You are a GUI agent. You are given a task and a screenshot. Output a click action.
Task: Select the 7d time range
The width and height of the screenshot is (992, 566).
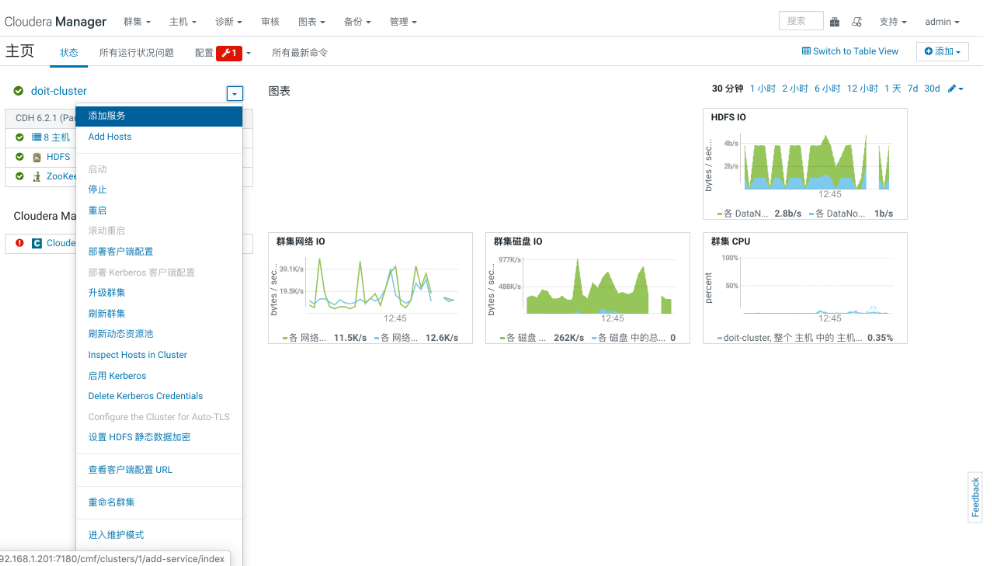[912, 89]
